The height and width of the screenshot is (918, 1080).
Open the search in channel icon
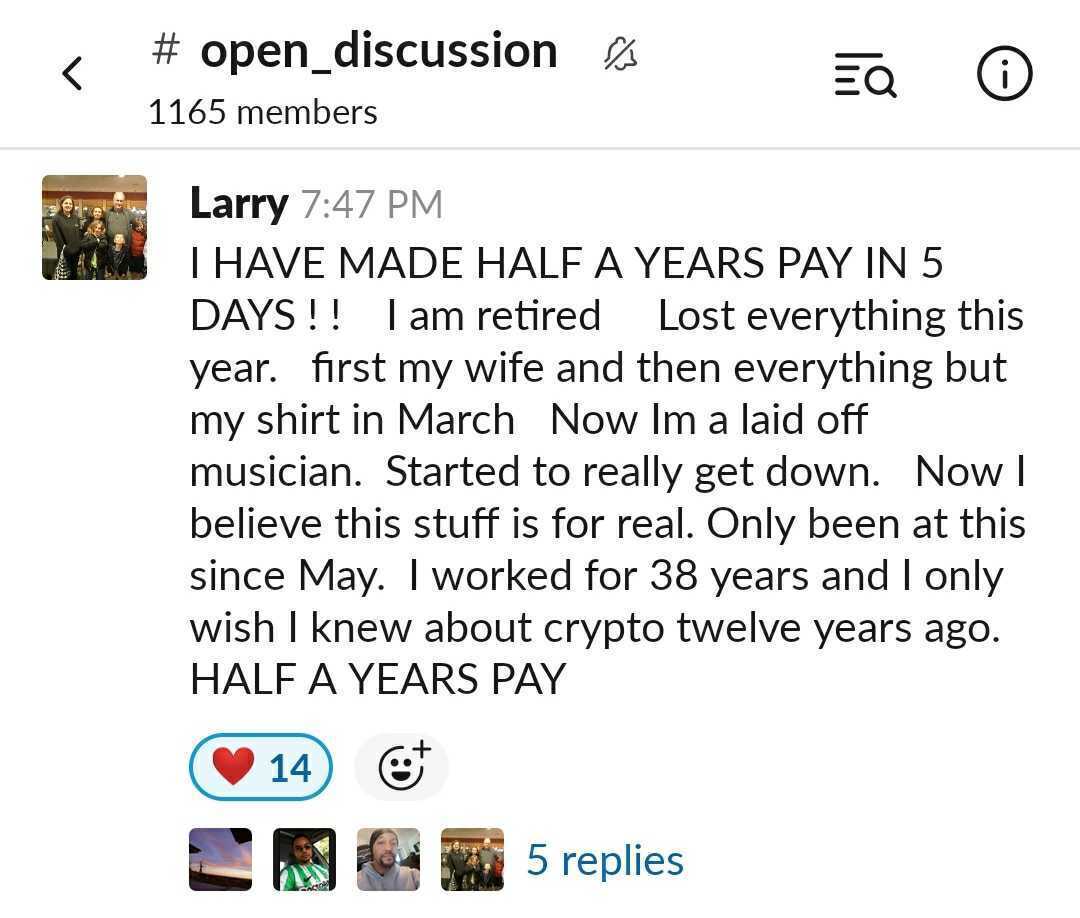point(865,75)
